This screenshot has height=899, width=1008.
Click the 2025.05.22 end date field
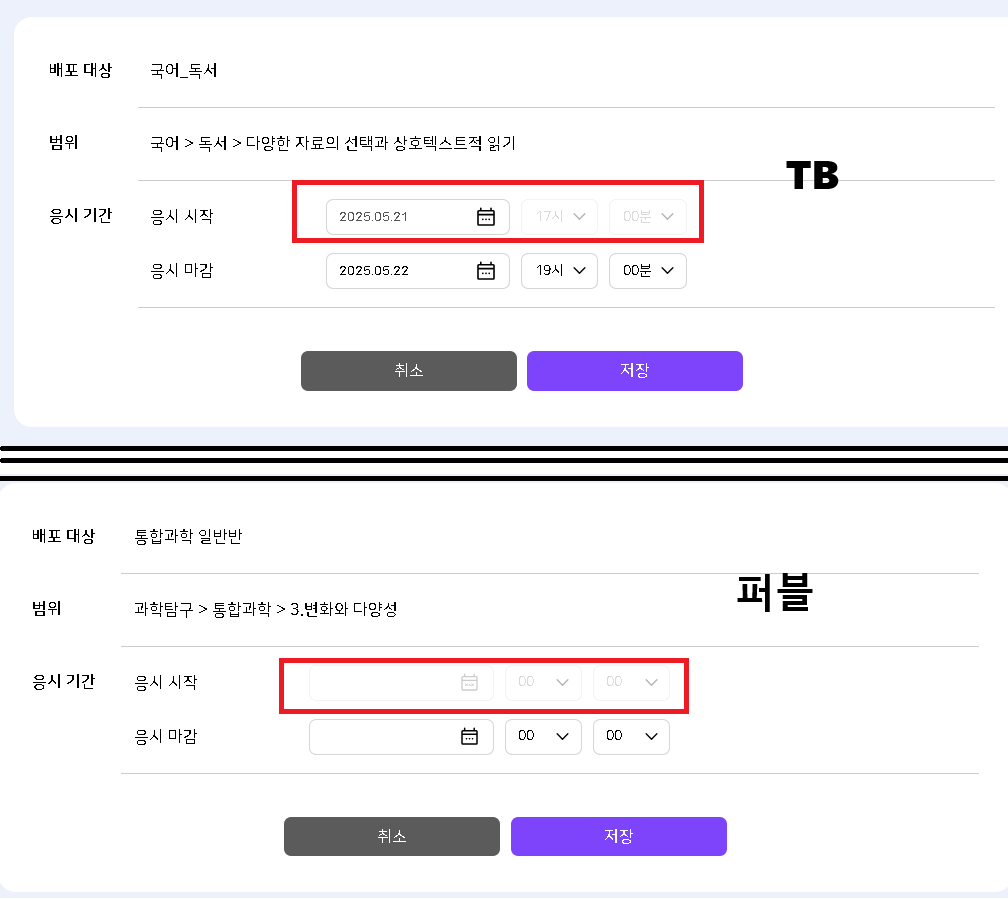coord(400,271)
